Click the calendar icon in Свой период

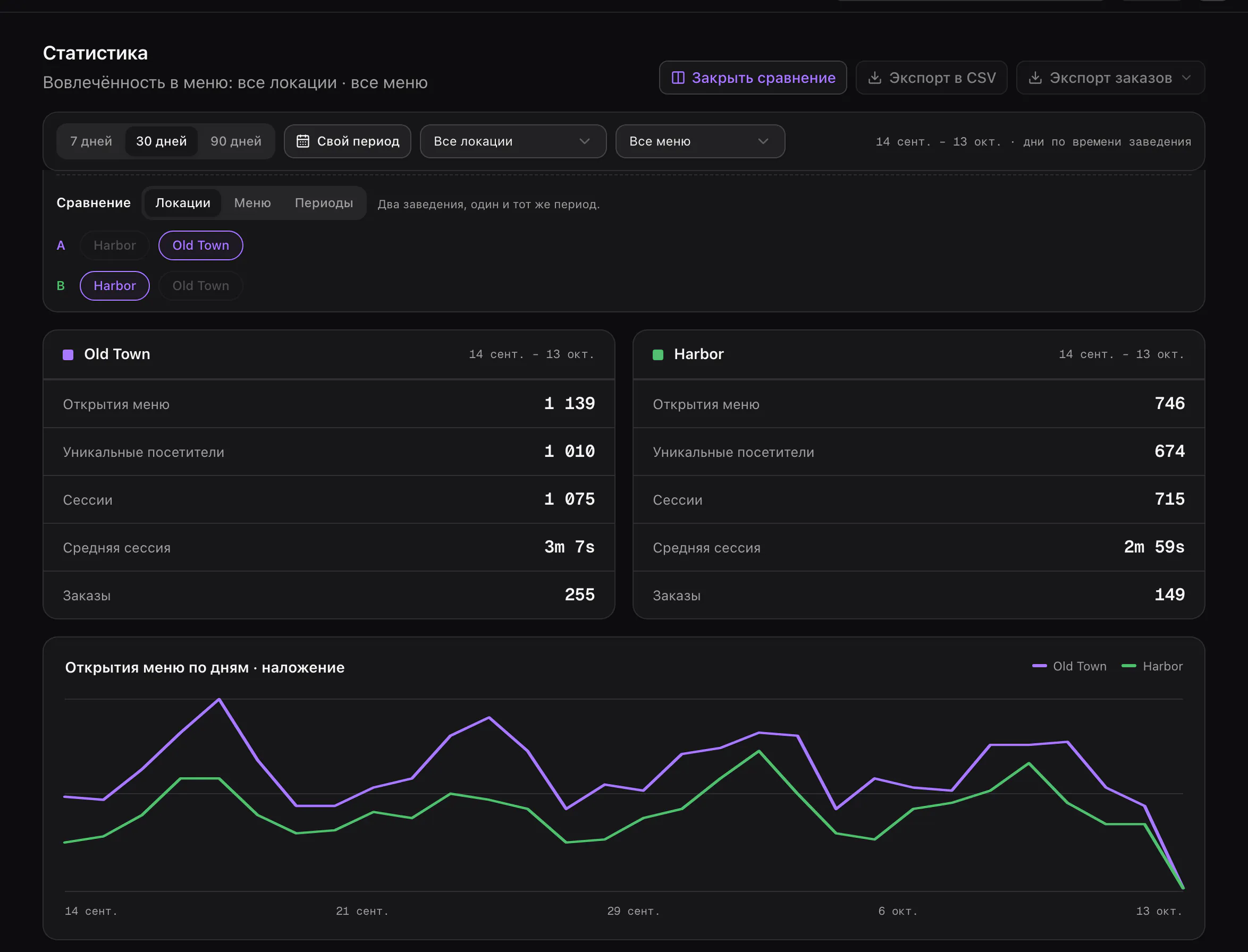pos(303,141)
